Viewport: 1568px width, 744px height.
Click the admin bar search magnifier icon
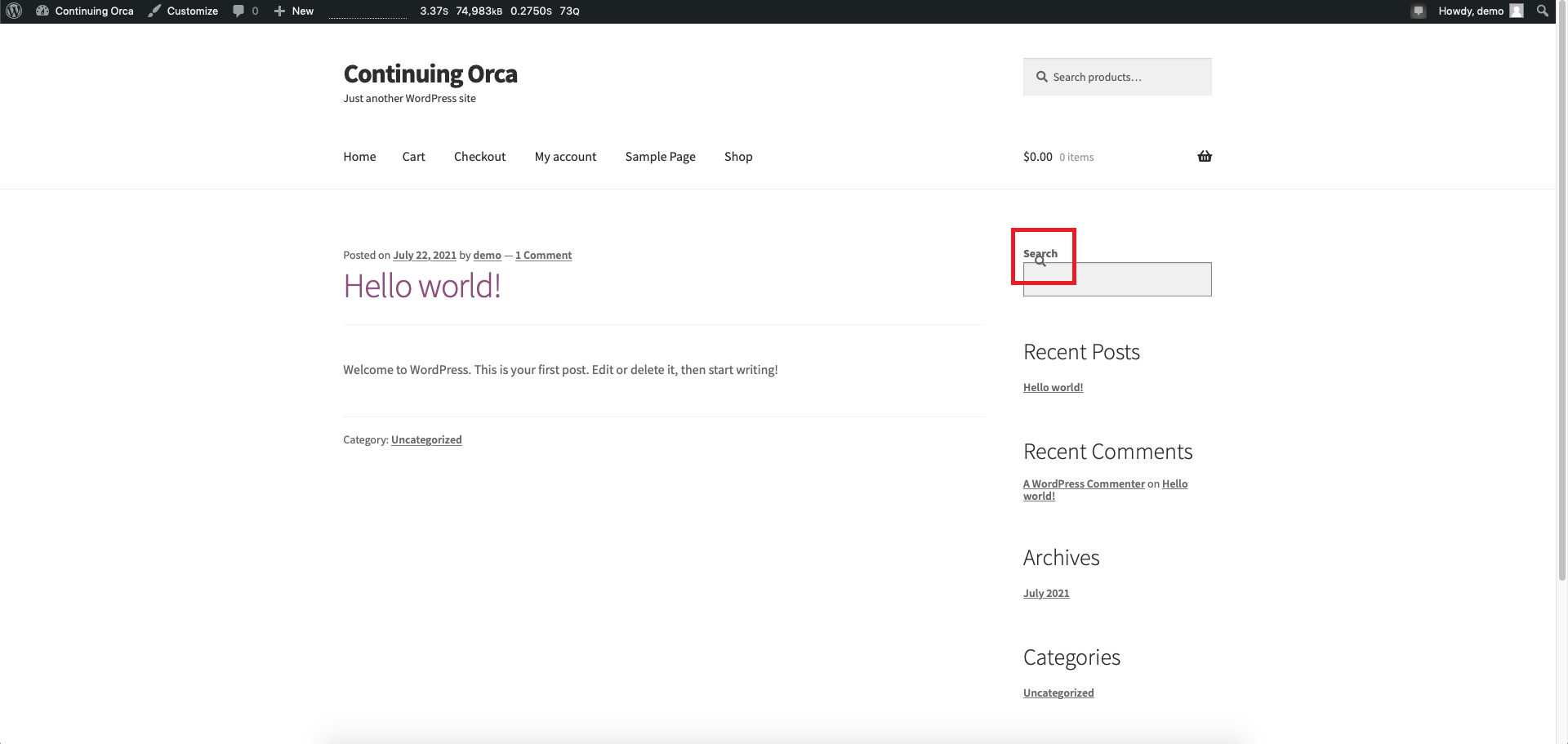(x=1543, y=11)
